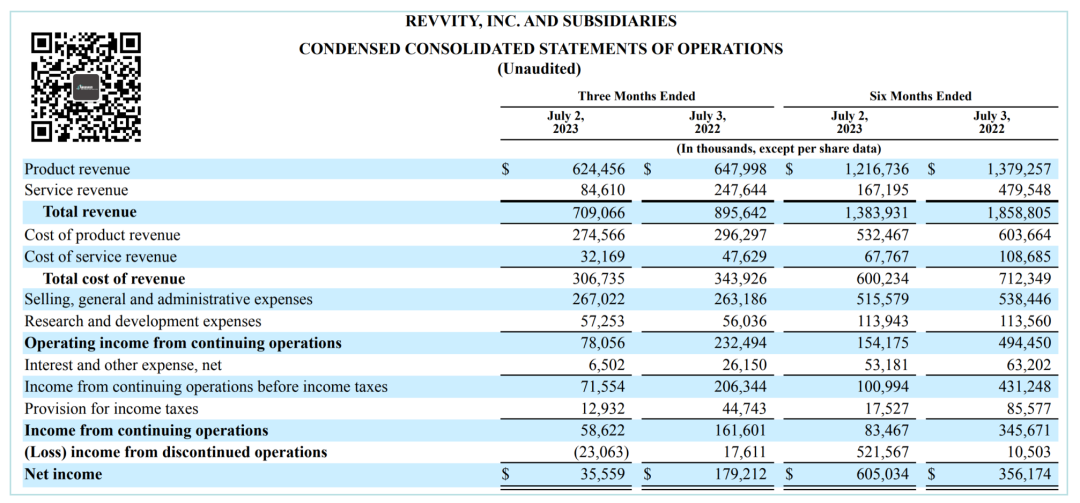Click operating income value 78,056

(603, 343)
